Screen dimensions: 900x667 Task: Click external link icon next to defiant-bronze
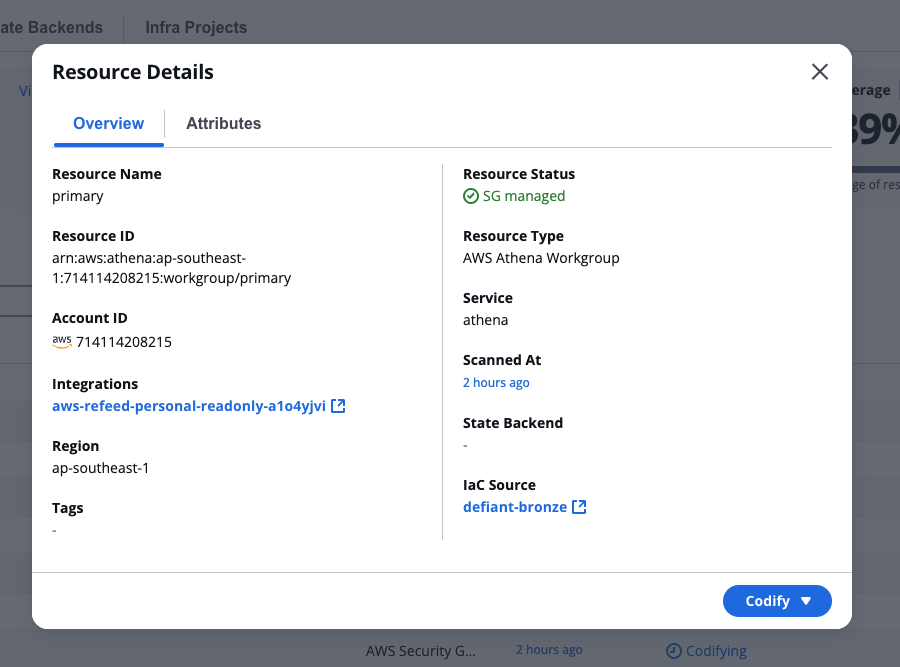point(579,507)
